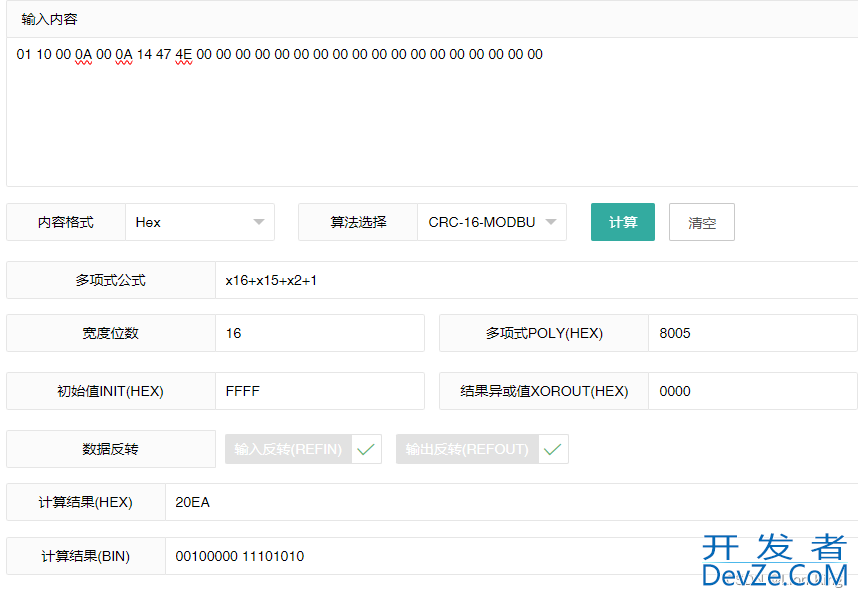
Task: Click the 宽度位数 label
Action: [111, 333]
